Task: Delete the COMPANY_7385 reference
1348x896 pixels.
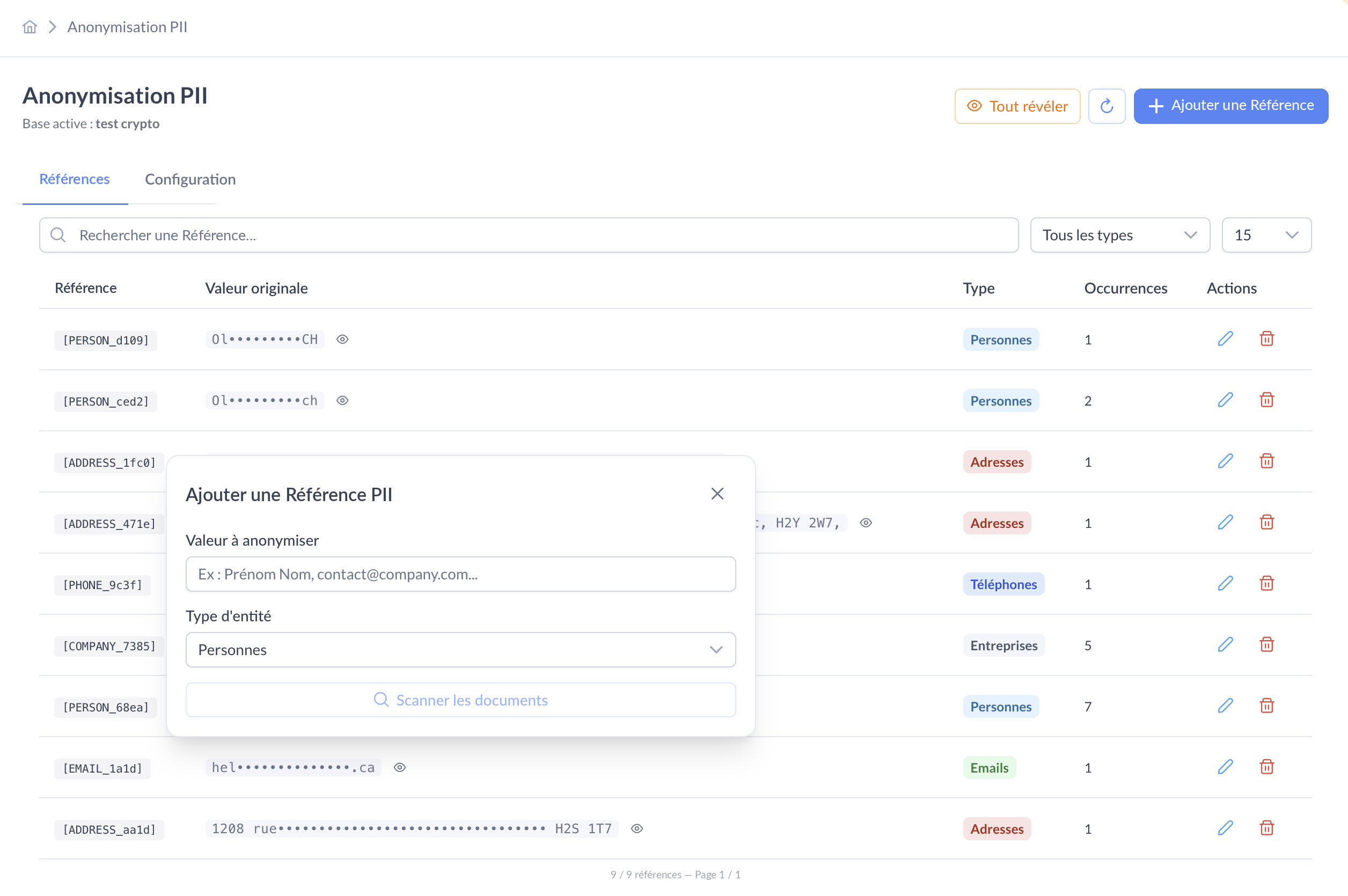Action: coord(1267,644)
